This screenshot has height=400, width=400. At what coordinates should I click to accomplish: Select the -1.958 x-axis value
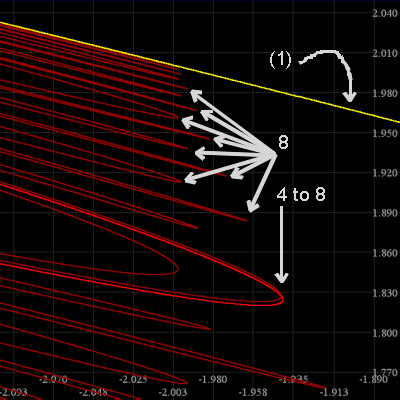click(x=253, y=392)
